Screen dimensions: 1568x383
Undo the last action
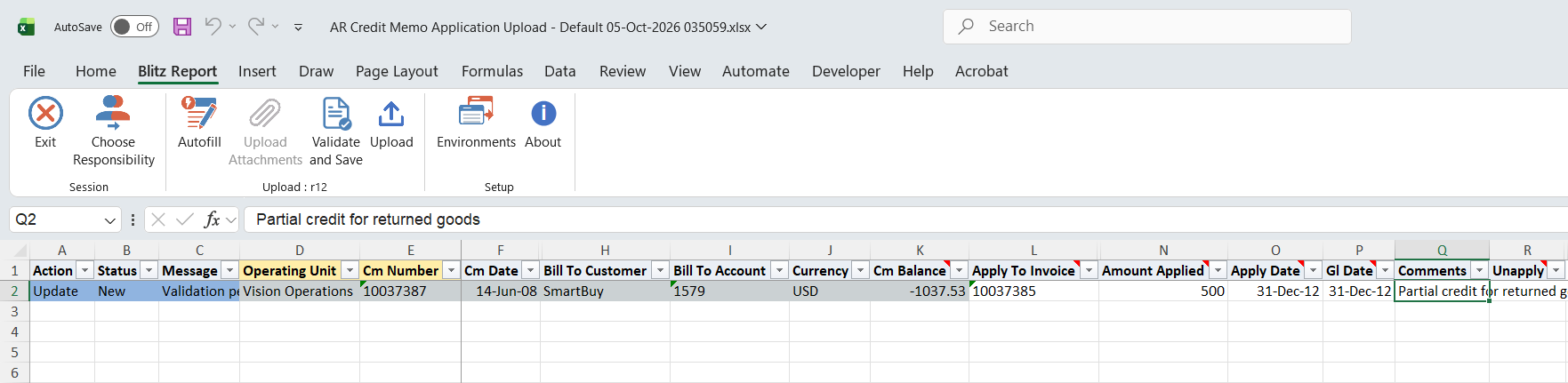point(213,27)
